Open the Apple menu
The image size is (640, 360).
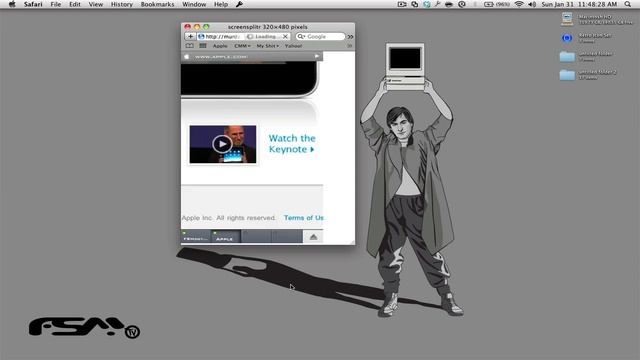[x=12, y=4]
